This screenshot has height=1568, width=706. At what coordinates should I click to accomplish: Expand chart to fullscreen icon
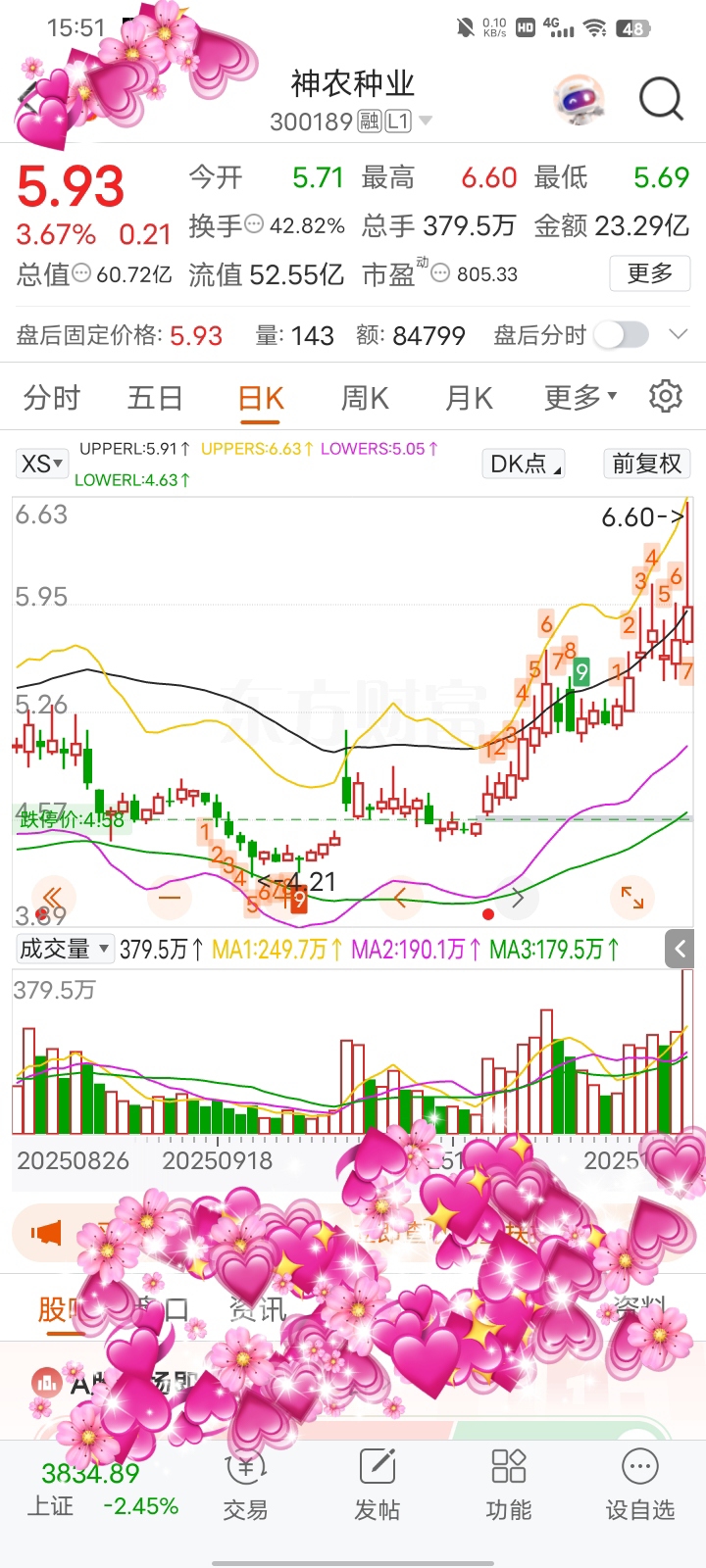[x=632, y=897]
